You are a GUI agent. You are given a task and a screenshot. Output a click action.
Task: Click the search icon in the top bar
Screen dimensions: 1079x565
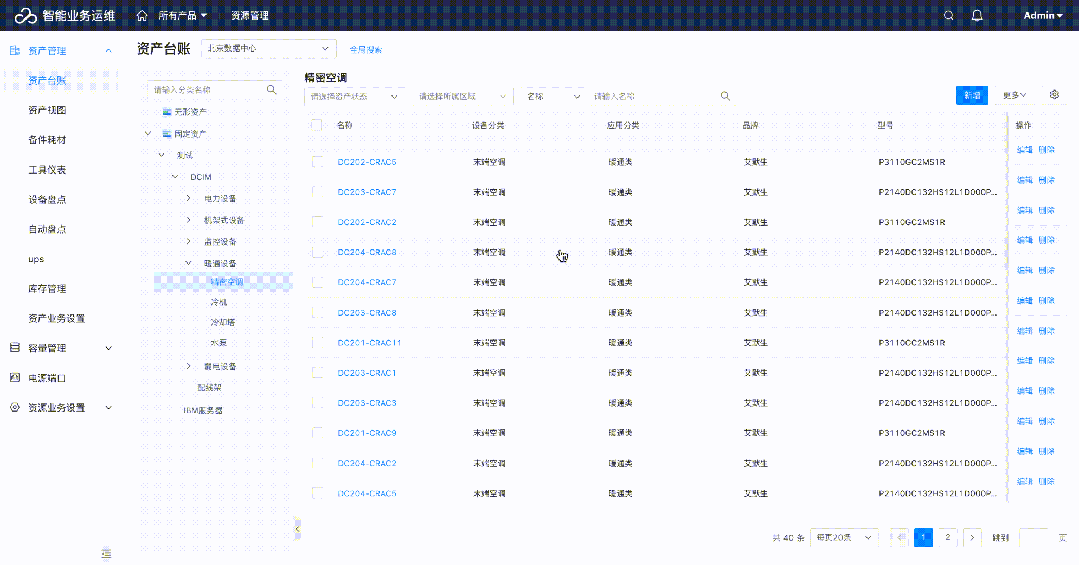coord(949,16)
